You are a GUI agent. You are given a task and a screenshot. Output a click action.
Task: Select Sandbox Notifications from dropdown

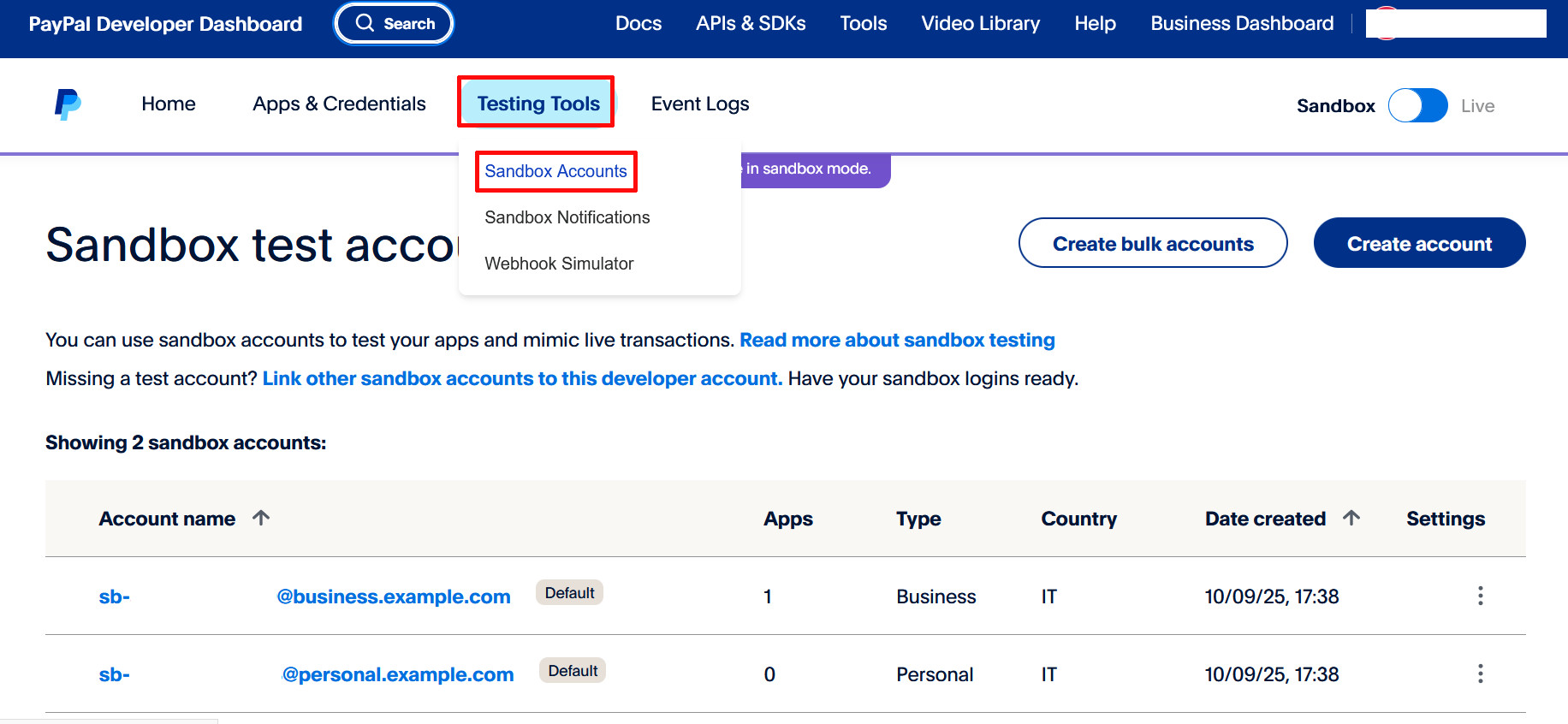(567, 217)
